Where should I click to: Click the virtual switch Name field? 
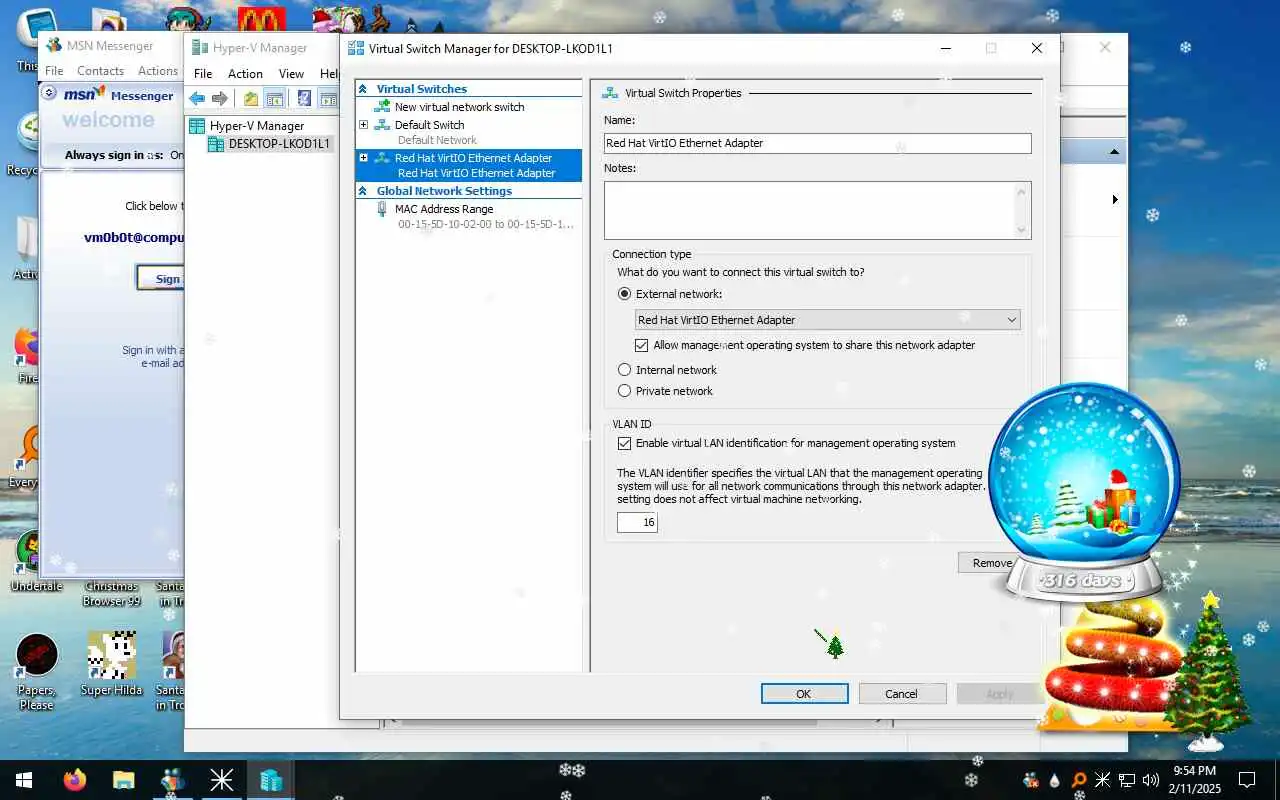click(x=817, y=143)
